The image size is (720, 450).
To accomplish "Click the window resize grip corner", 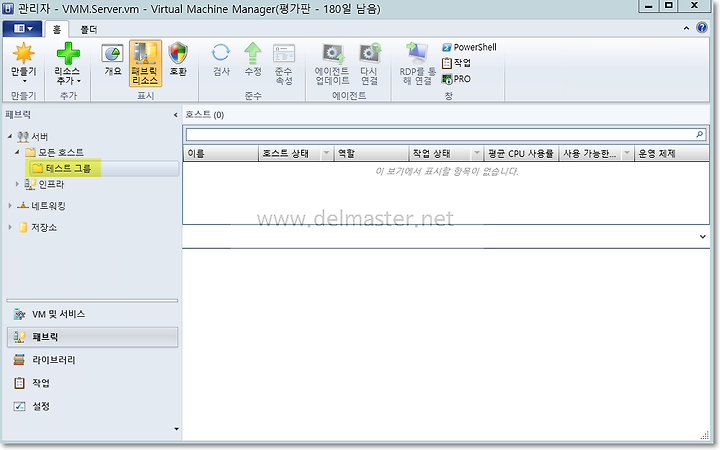I will 704,436.
